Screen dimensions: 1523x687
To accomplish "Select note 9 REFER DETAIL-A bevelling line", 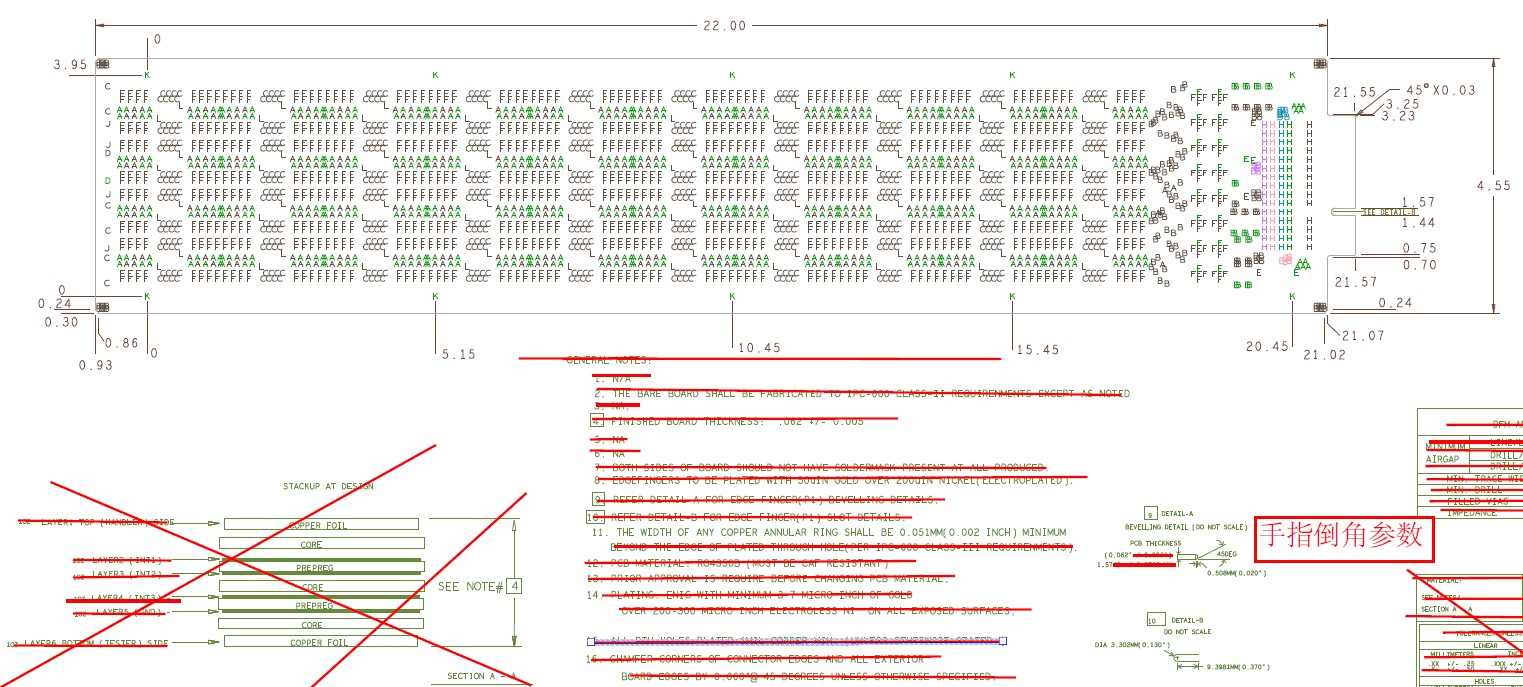I will click(x=763, y=499).
